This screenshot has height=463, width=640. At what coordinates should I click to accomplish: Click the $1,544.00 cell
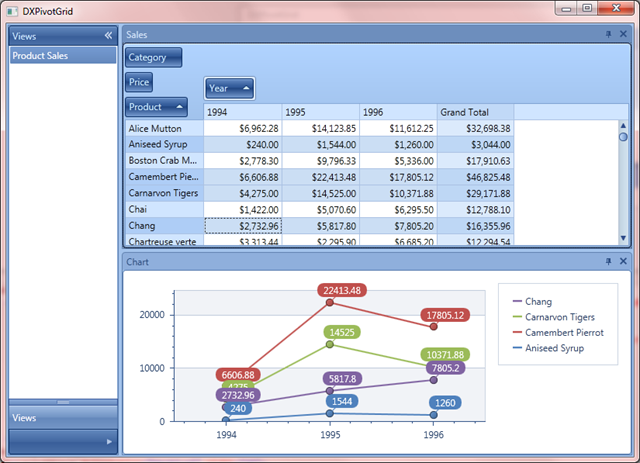pyautogui.click(x=320, y=145)
